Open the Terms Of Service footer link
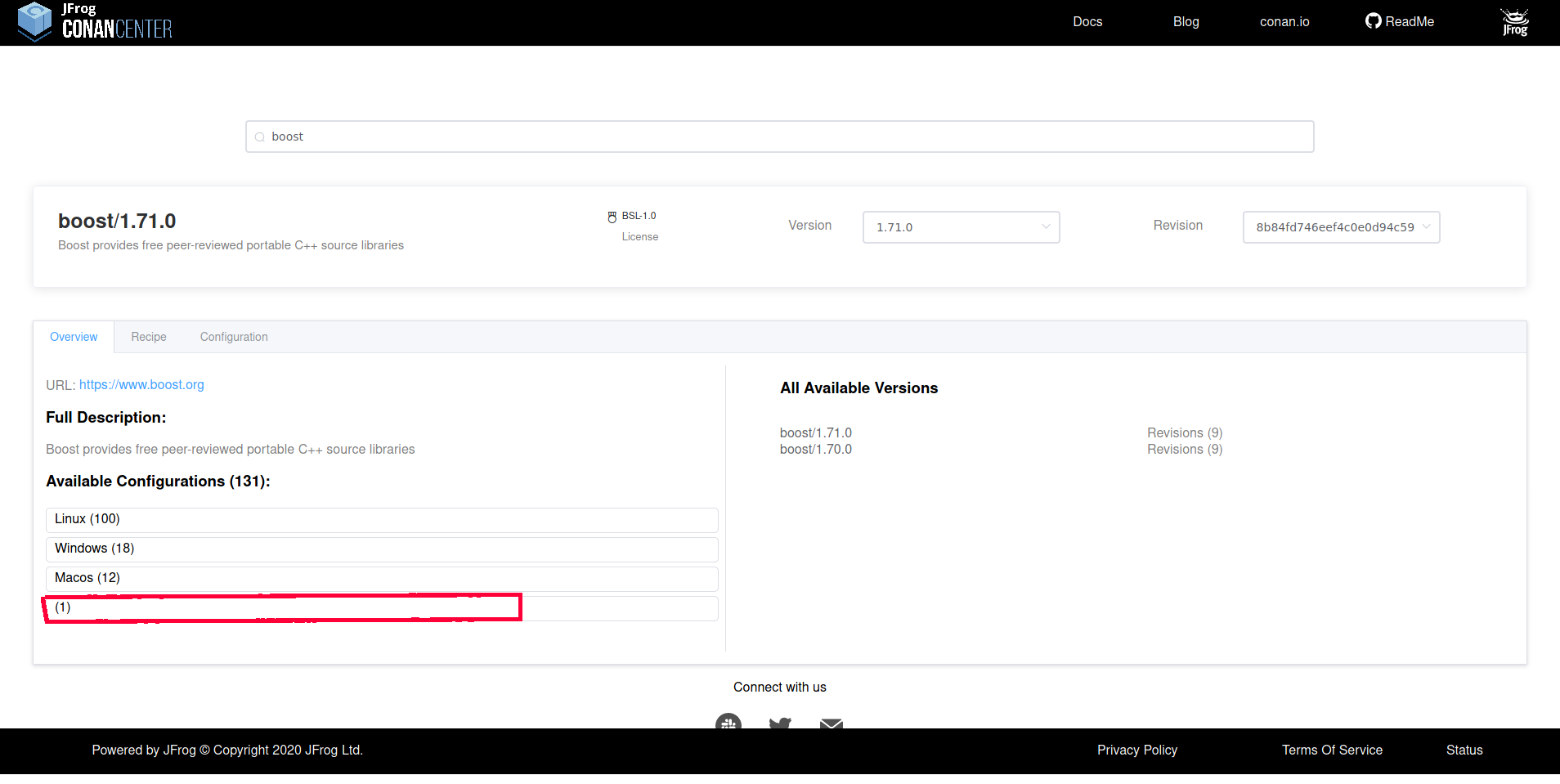The height and width of the screenshot is (784, 1560). pos(1332,750)
